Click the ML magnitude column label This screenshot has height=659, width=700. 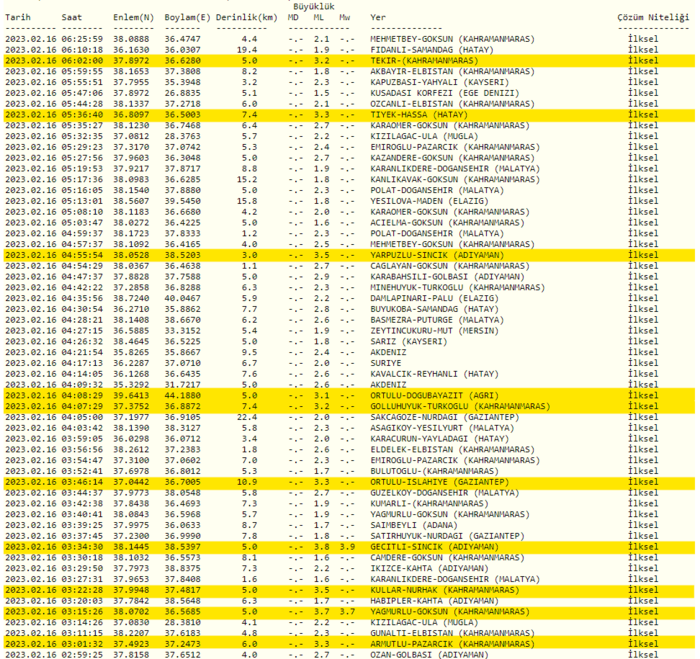point(319,17)
